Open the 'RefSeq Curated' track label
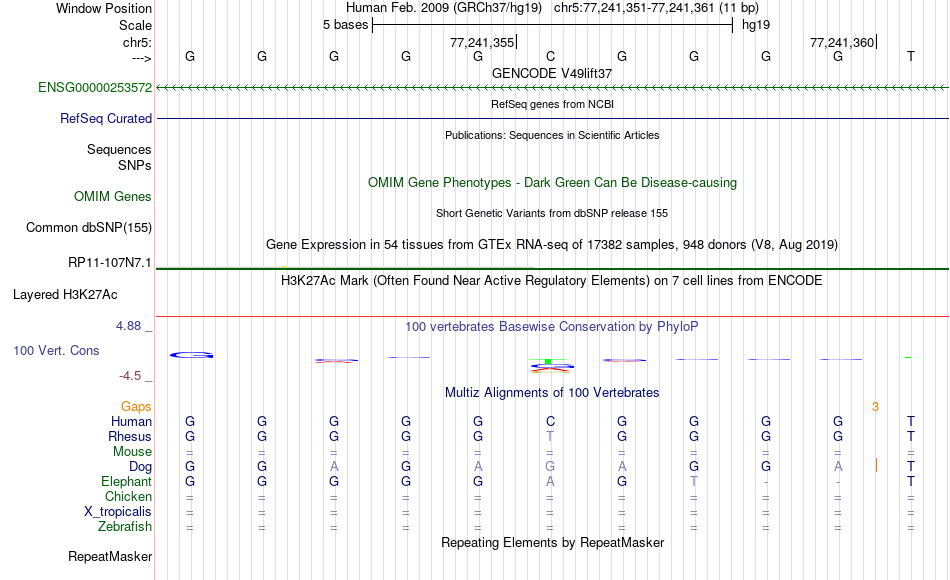The width and height of the screenshot is (950, 580). (x=106, y=118)
